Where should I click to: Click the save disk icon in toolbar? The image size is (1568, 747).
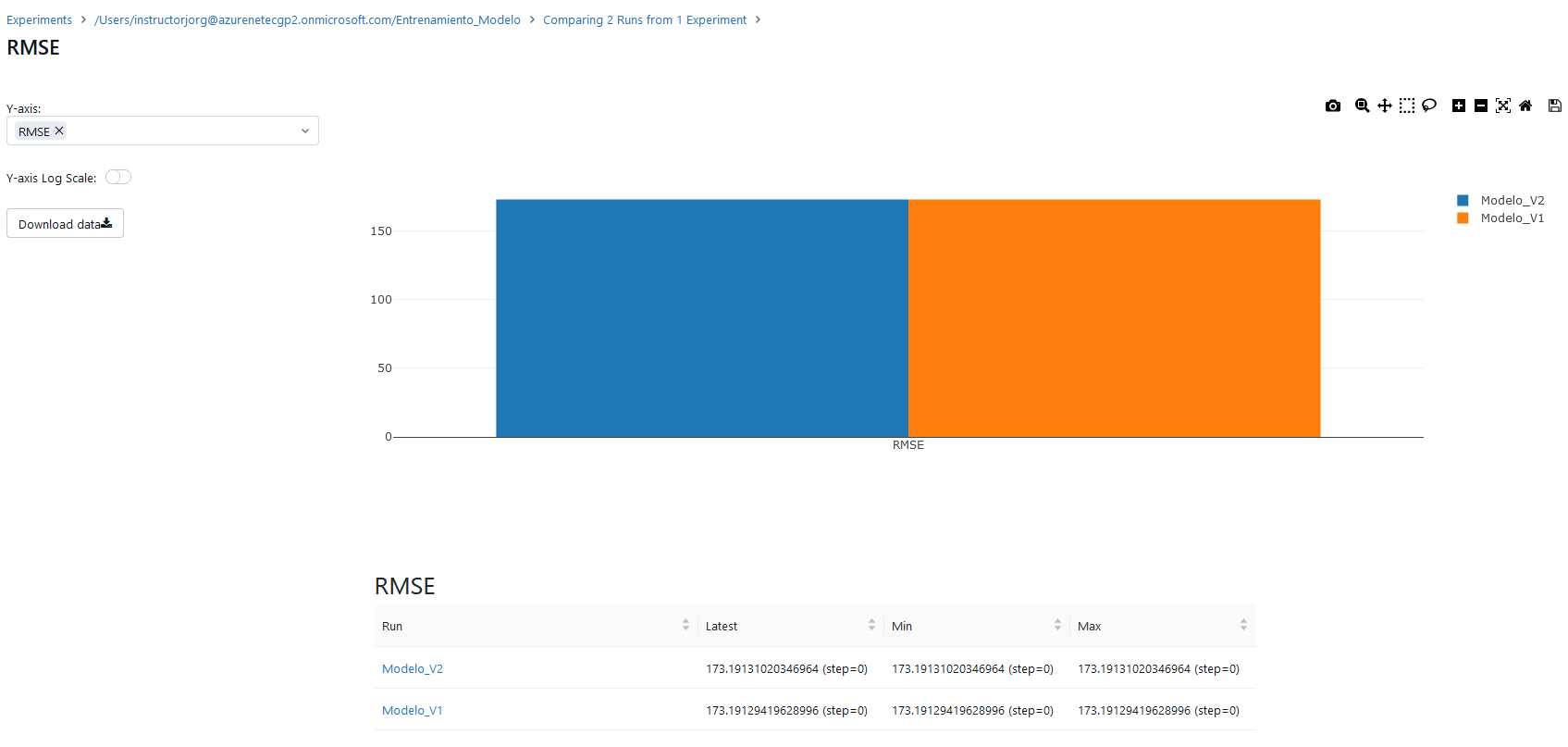click(x=1554, y=106)
